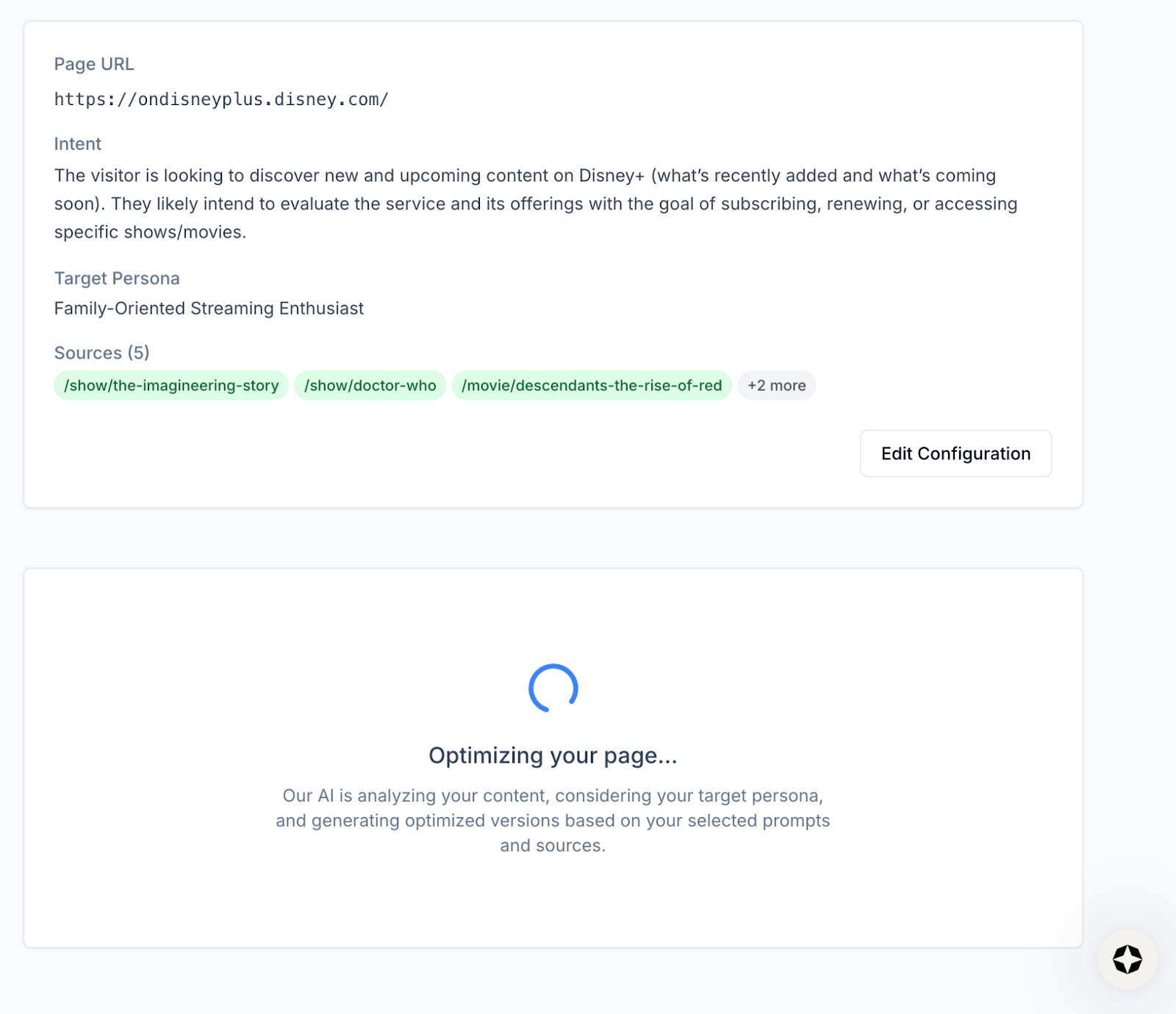Select the /movie/descendants-the-rise-of-red source tag
The width and height of the screenshot is (1176, 1014).
(x=592, y=386)
